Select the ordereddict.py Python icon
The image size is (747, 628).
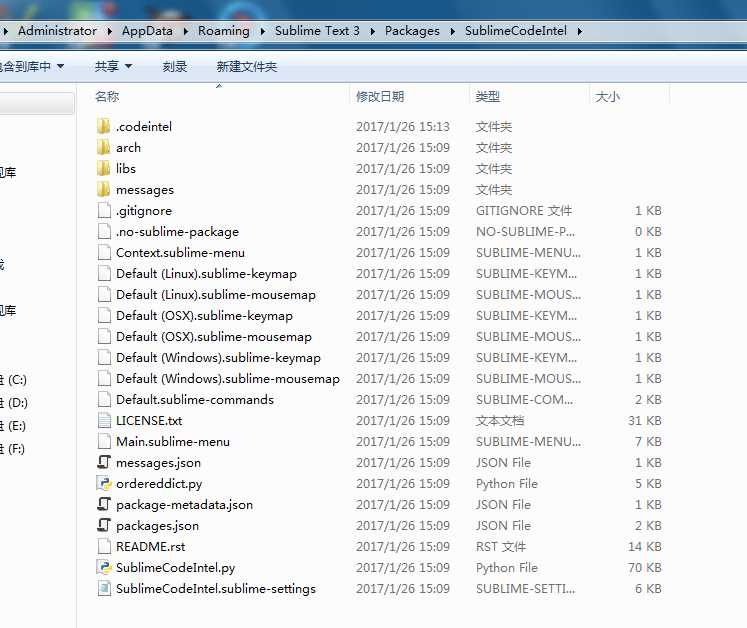104,483
